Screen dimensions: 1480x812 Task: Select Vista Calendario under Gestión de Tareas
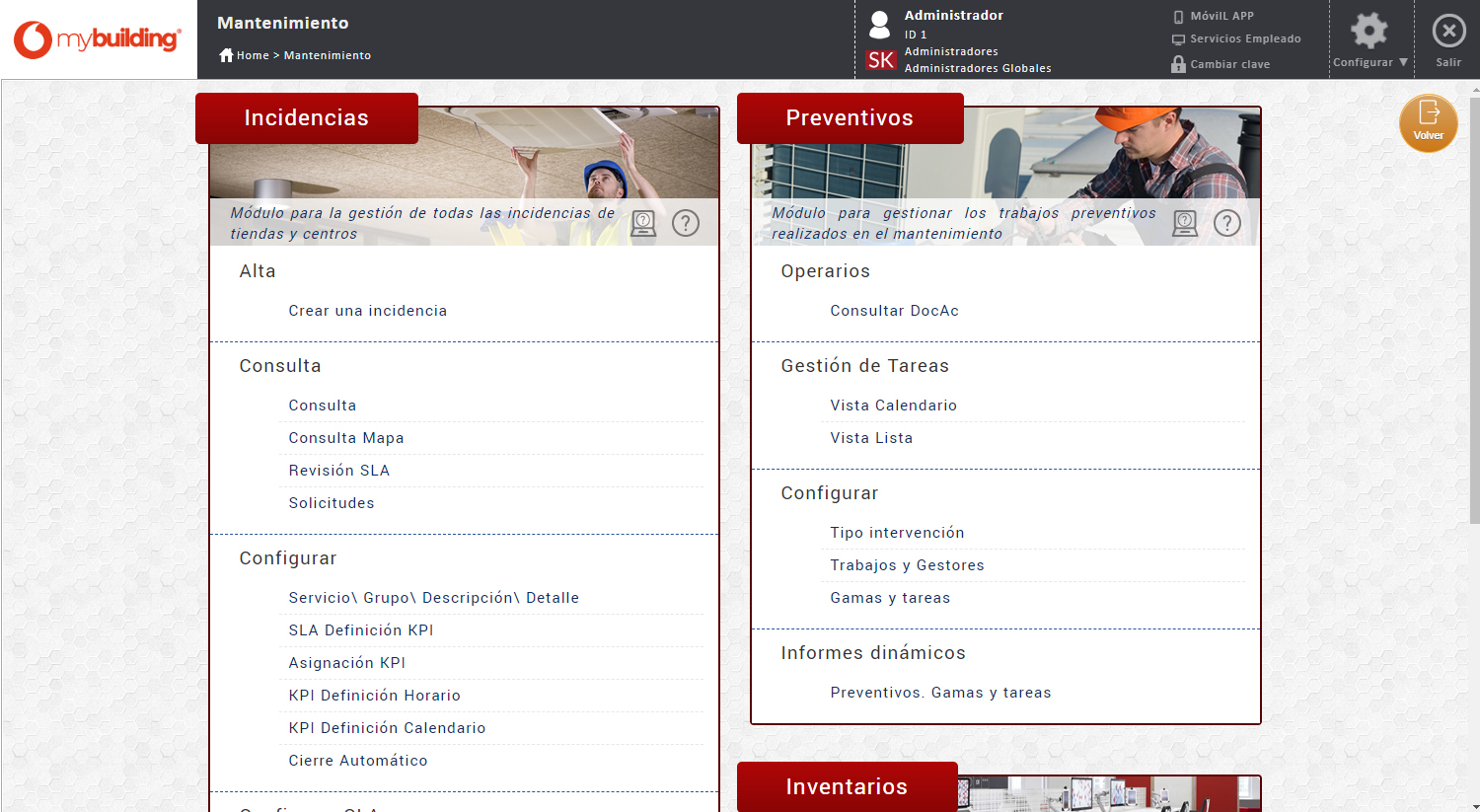tap(893, 406)
